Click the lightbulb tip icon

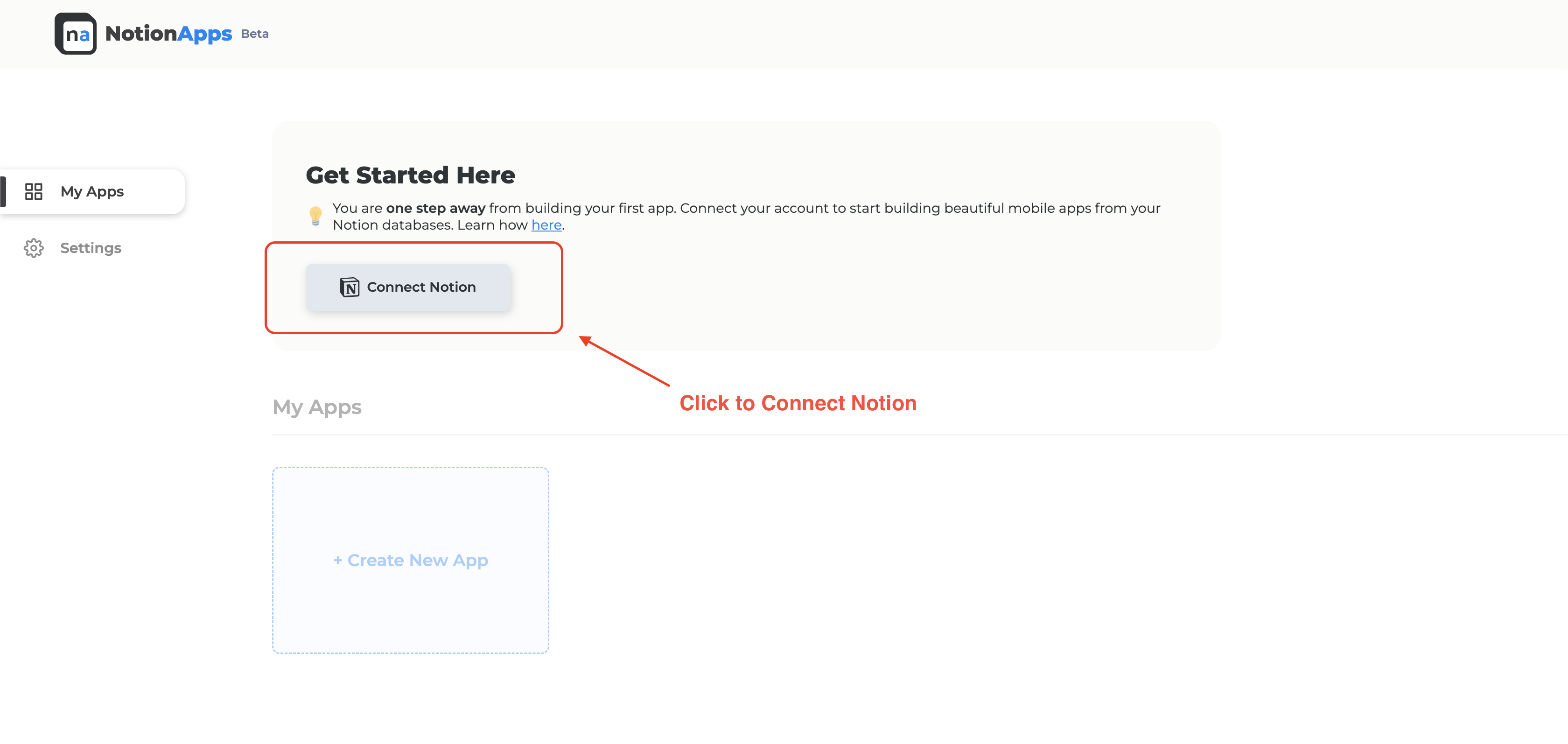[x=315, y=216]
